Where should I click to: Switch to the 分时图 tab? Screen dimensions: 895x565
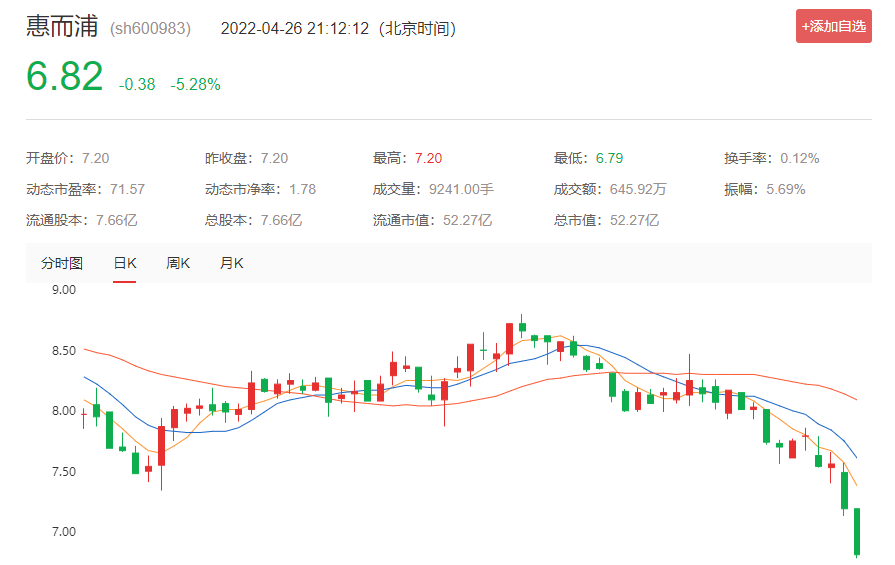62,264
